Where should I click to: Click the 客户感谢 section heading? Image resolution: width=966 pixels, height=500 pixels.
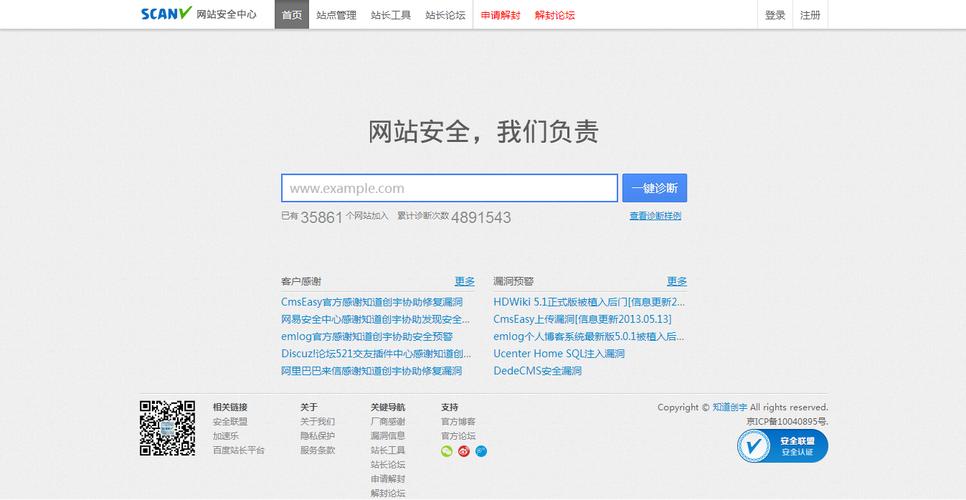point(301,281)
